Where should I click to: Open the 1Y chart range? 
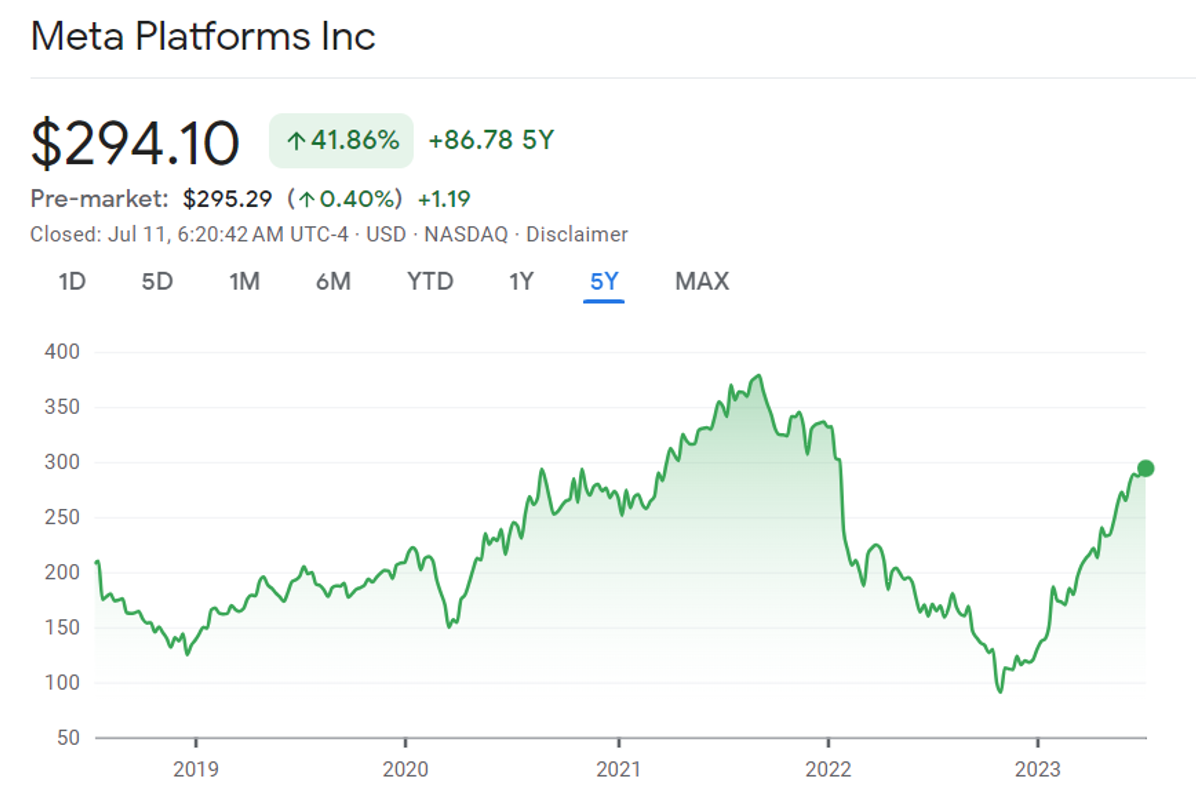(521, 282)
